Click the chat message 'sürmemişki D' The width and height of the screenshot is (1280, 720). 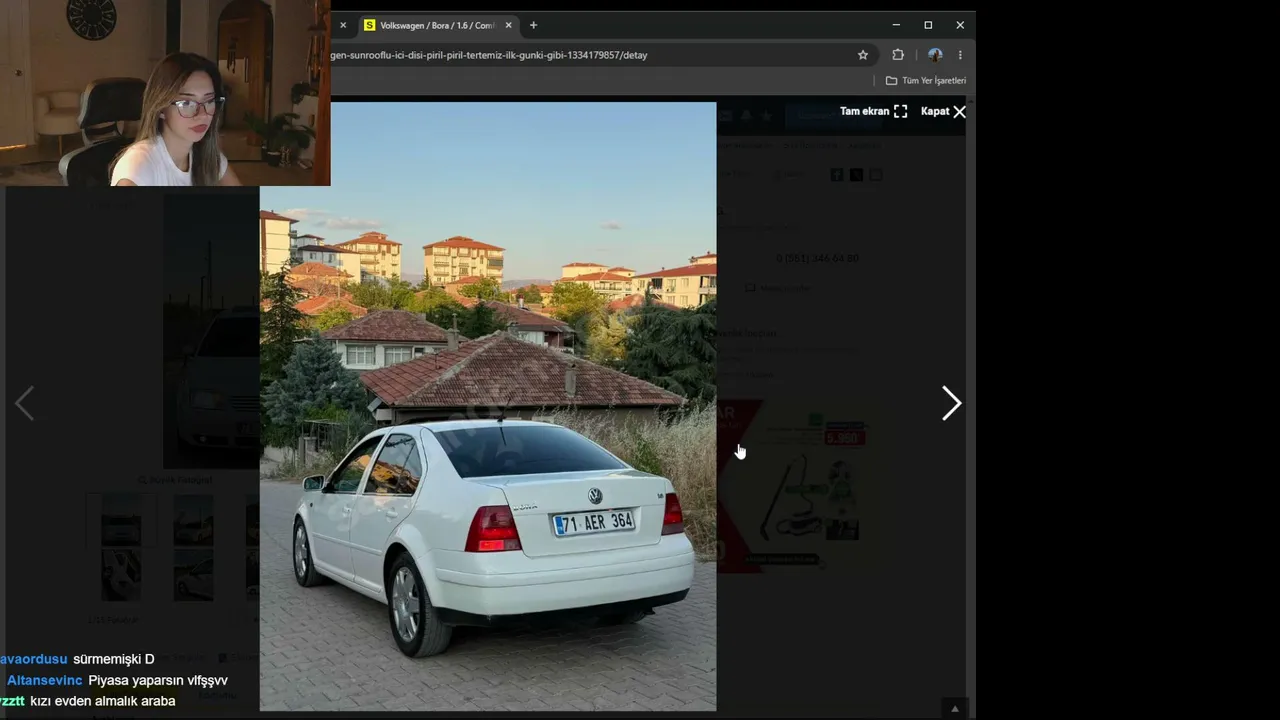click(x=114, y=659)
